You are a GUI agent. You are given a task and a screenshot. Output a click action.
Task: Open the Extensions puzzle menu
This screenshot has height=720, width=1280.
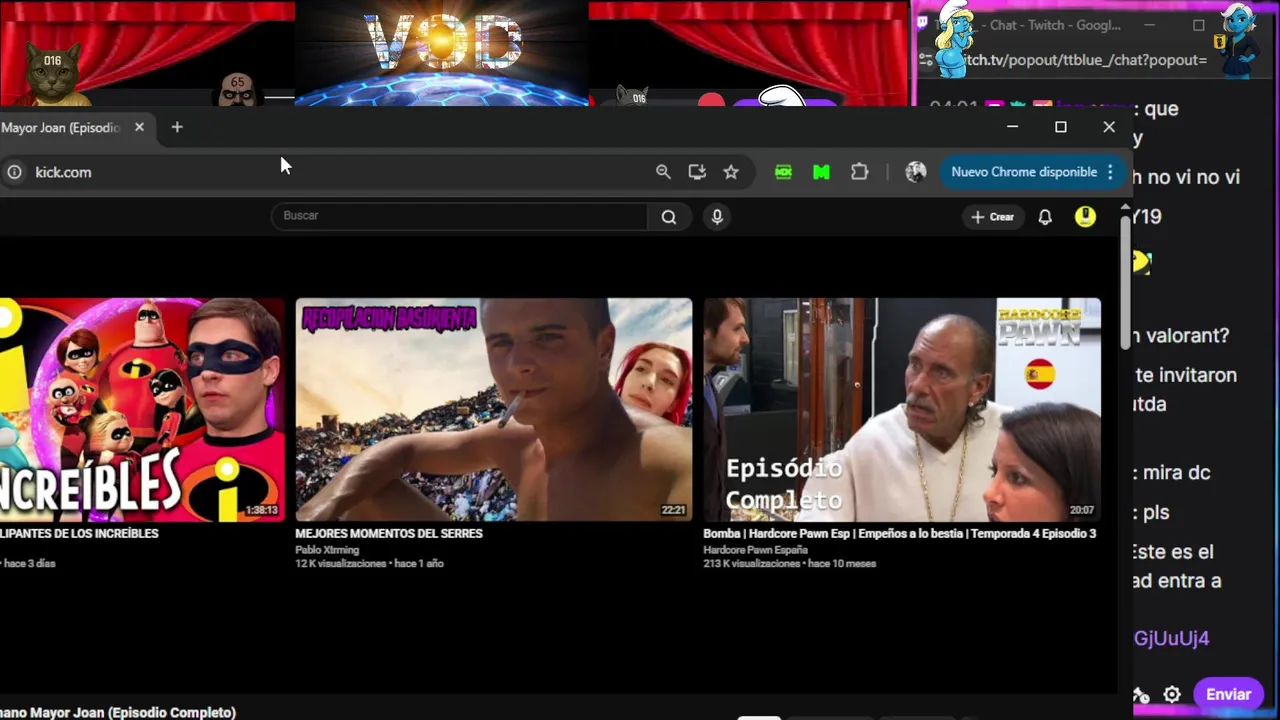(859, 172)
